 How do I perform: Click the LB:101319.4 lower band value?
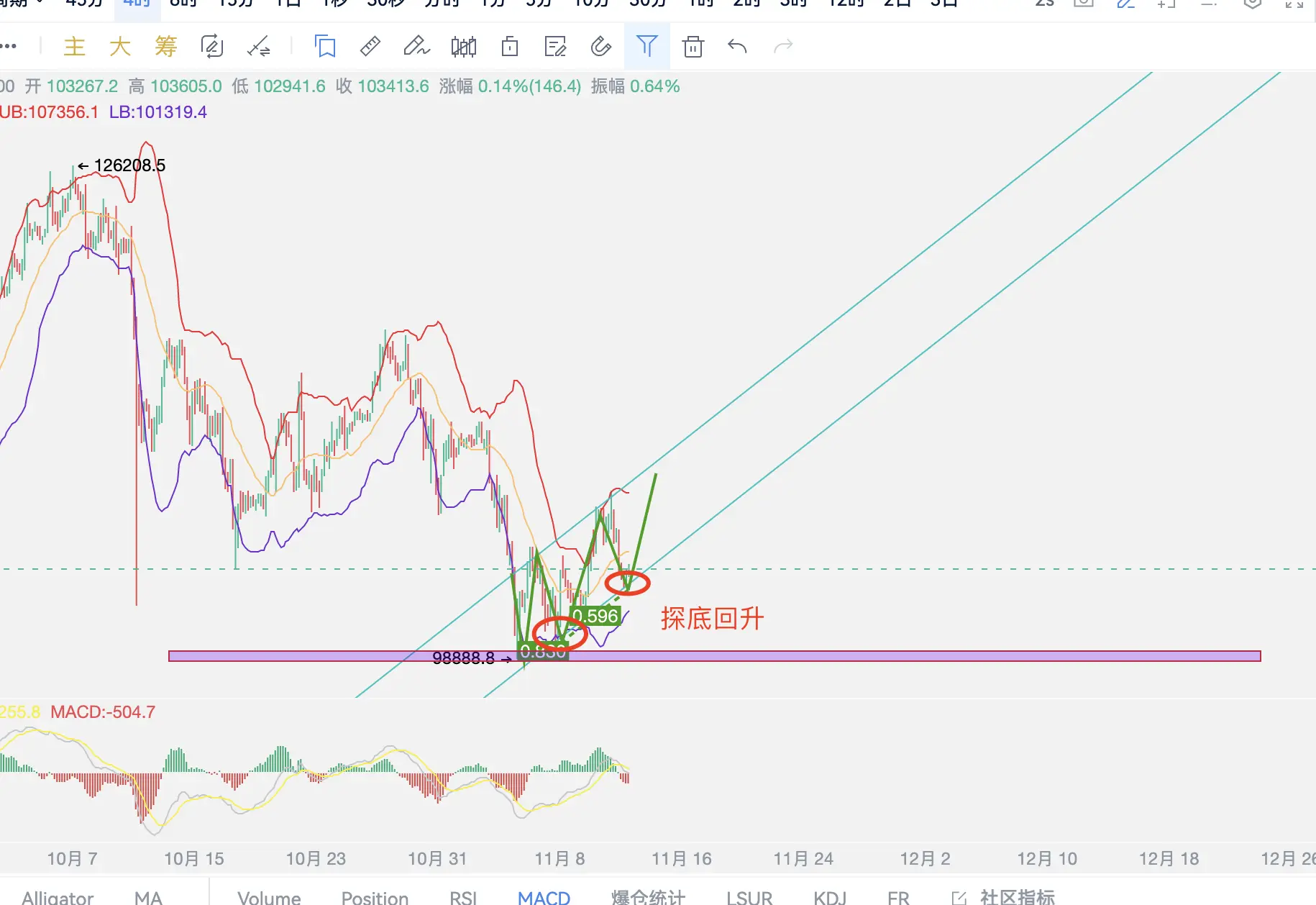(x=158, y=112)
